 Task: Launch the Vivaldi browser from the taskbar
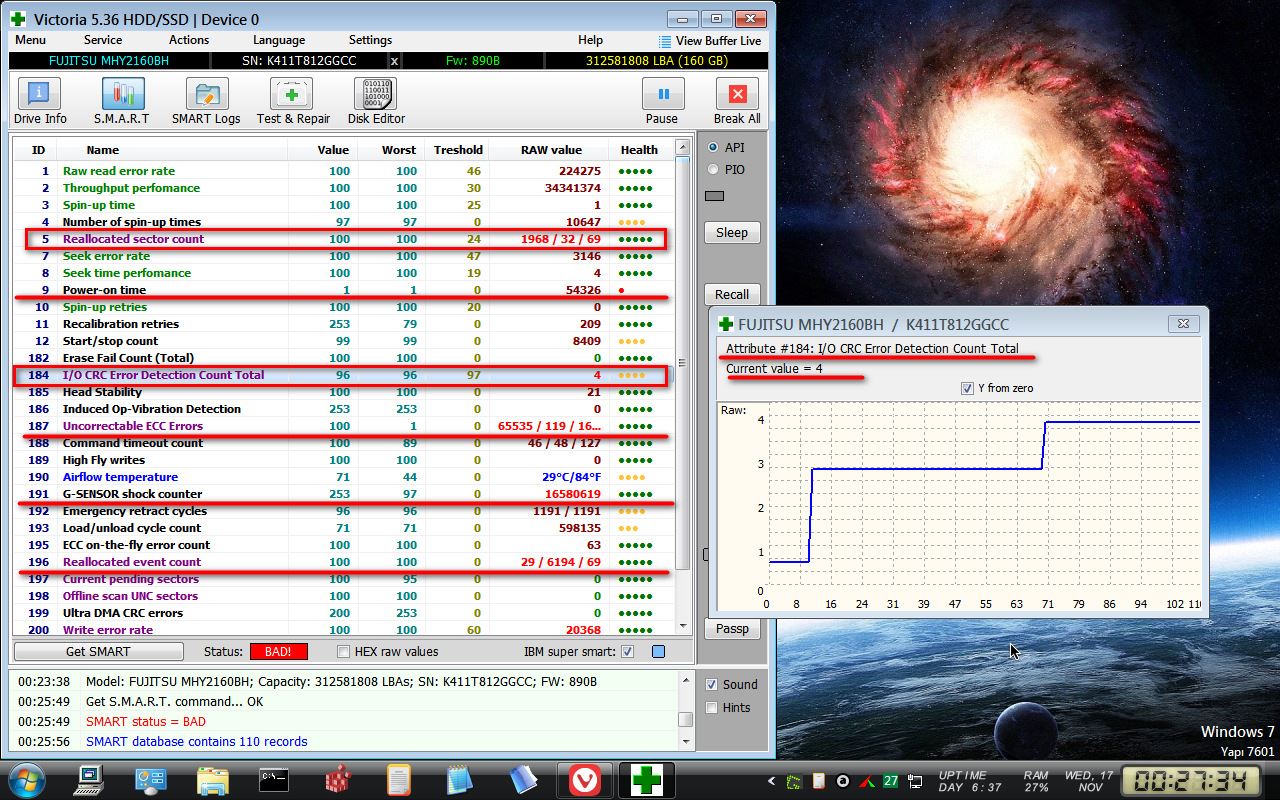pos(584,780)
